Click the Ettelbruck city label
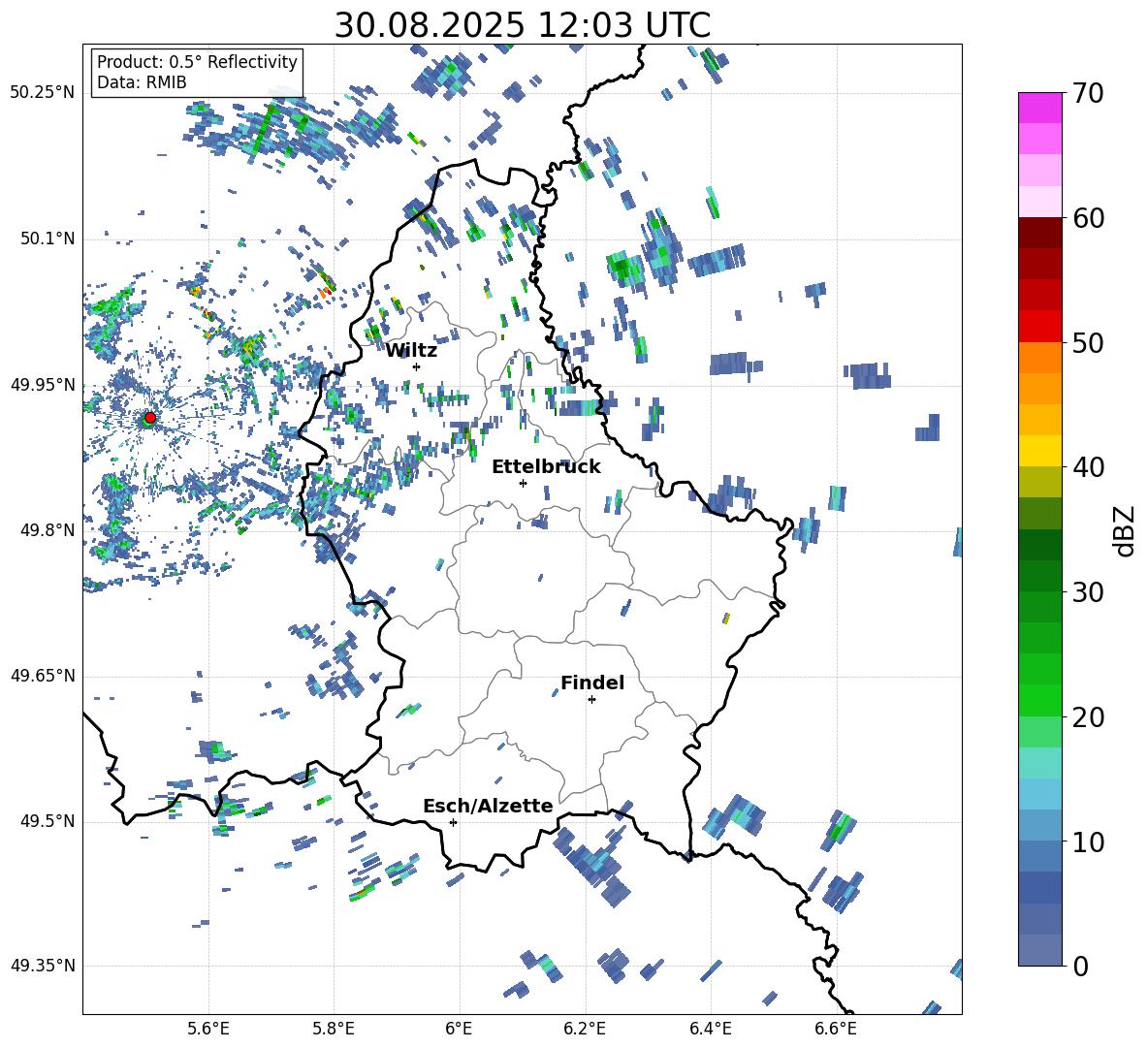 coord(546,467)
